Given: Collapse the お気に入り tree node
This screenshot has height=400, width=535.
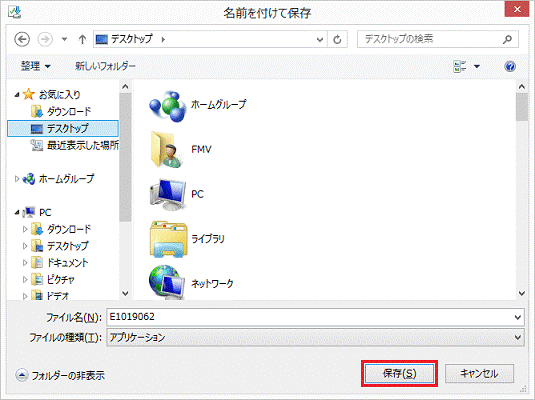Looking at the screenshot, I should coord(17,95).
